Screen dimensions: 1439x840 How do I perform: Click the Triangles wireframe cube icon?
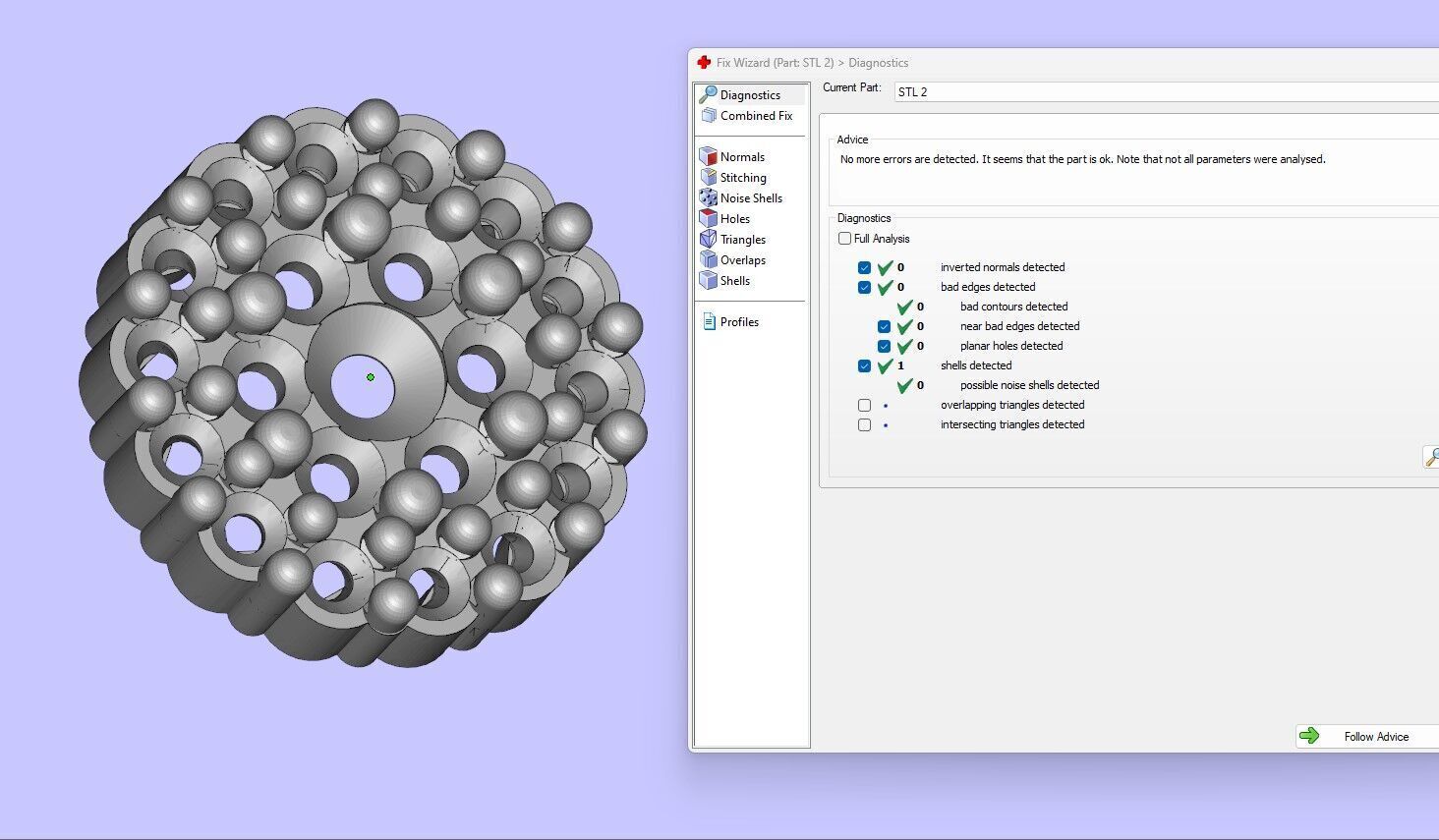(708, 240)
